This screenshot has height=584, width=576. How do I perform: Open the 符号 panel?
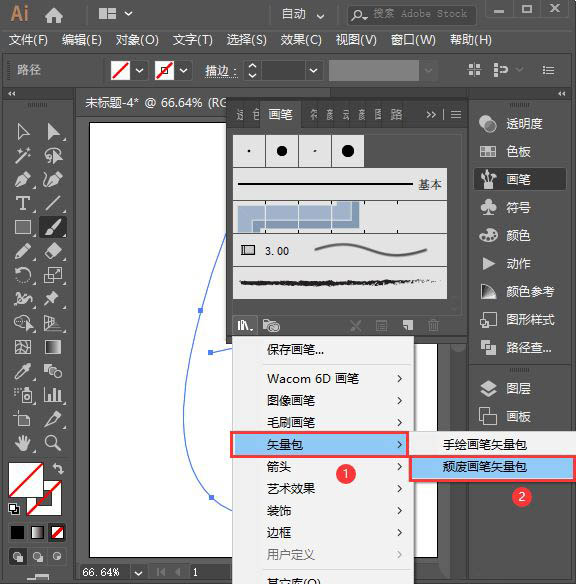click(x=519, y=207)
